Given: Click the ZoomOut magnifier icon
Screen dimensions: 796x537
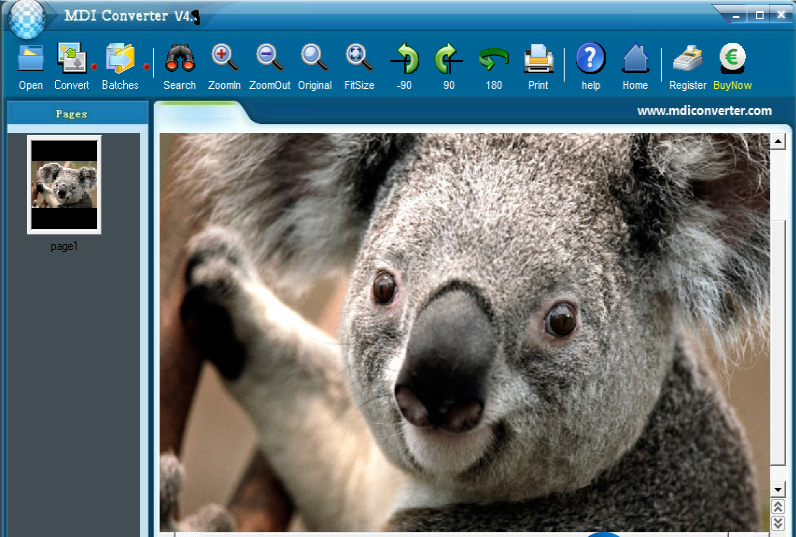Looking at the screenshot, I should (x=269, y=60).
